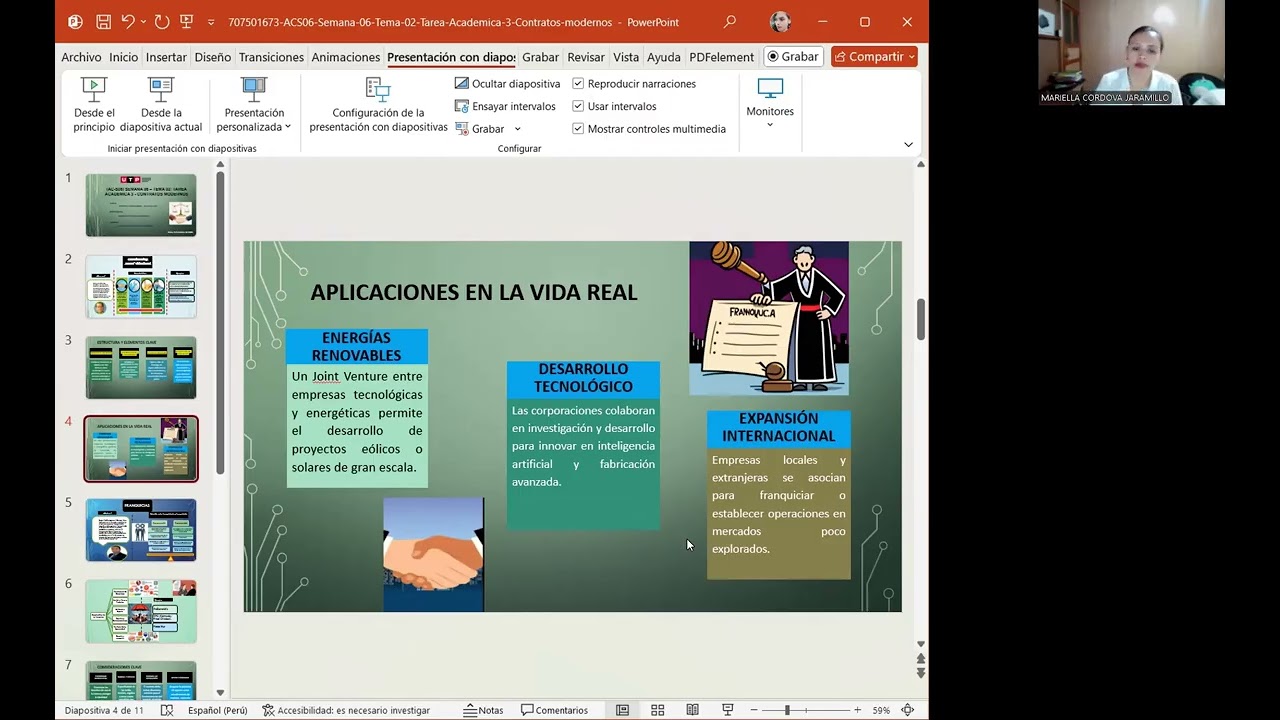
Task: Switch to the Inicio tab
Action: click(x=124, y=57)
